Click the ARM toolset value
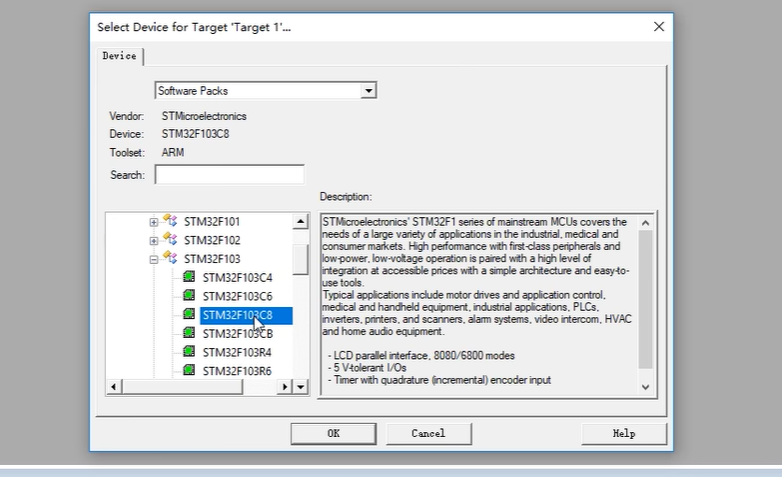Viewport: 782px width, 477px height. [x=173, y=153]
